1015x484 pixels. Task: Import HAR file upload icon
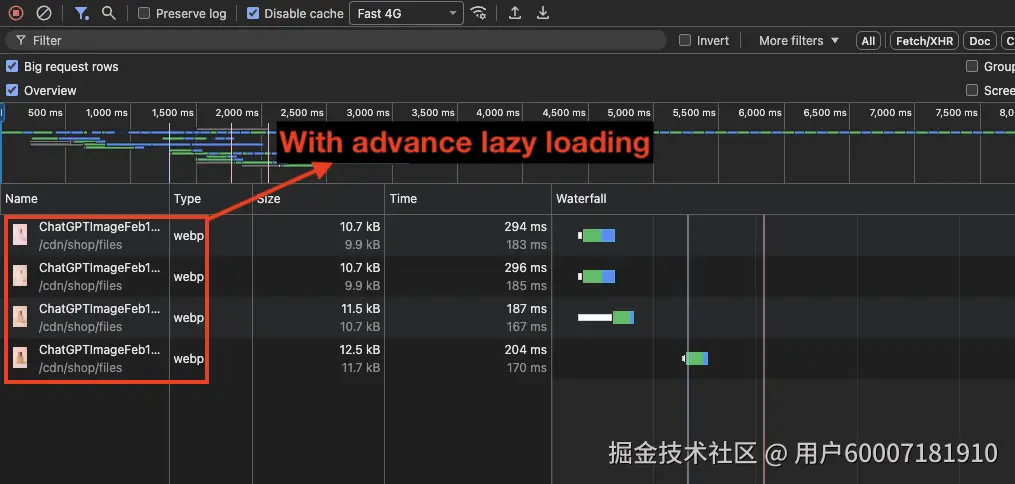(x=515, y=13)
